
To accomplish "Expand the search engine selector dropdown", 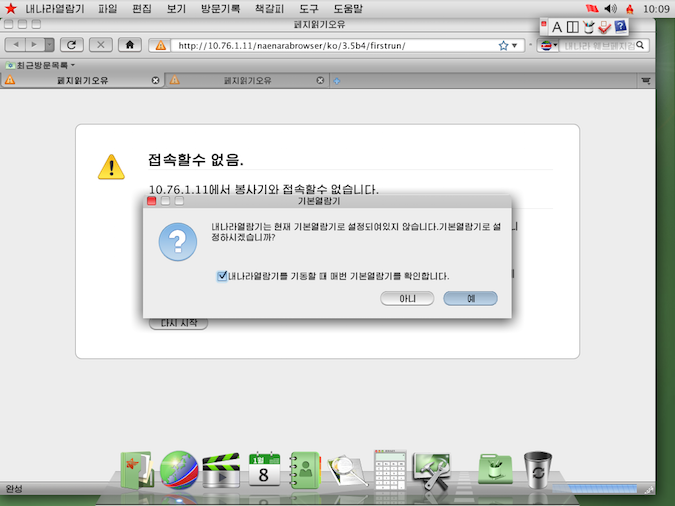I will click(x=550, y=45).
